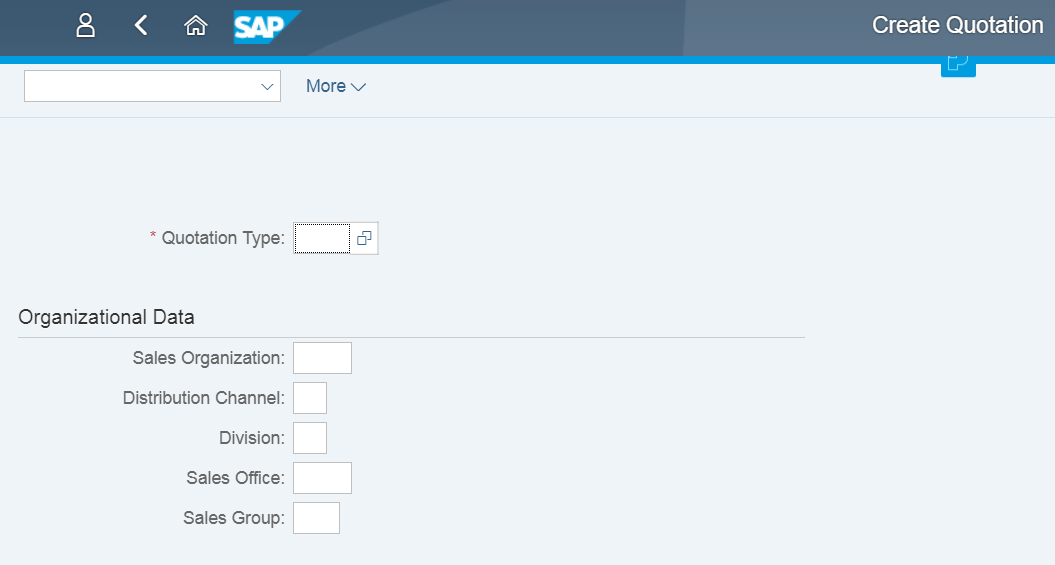Open the user profile icon
This screenshot has width=1055, height=565.
86,26
